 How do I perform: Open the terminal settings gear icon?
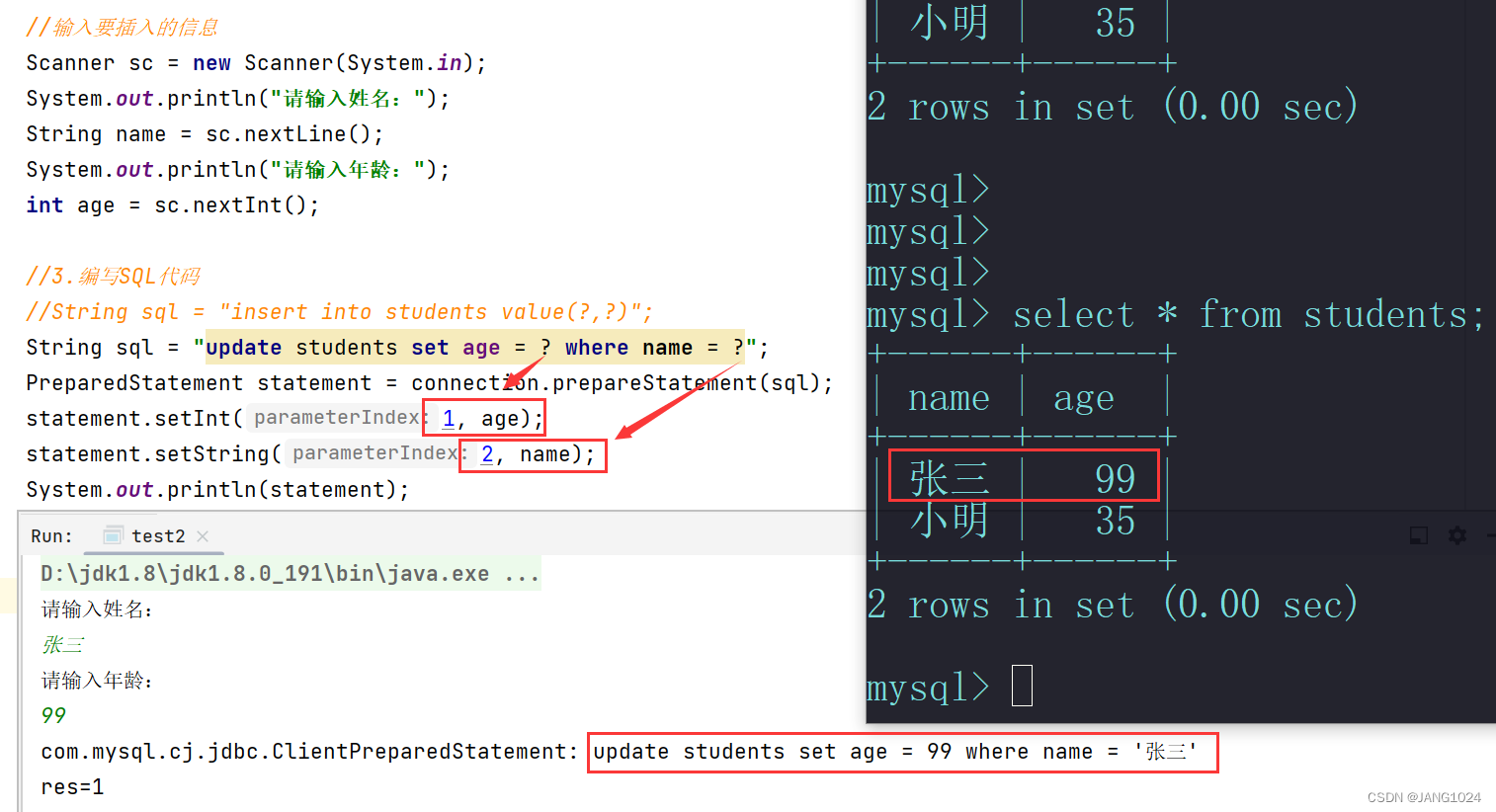coord(1456,534)
